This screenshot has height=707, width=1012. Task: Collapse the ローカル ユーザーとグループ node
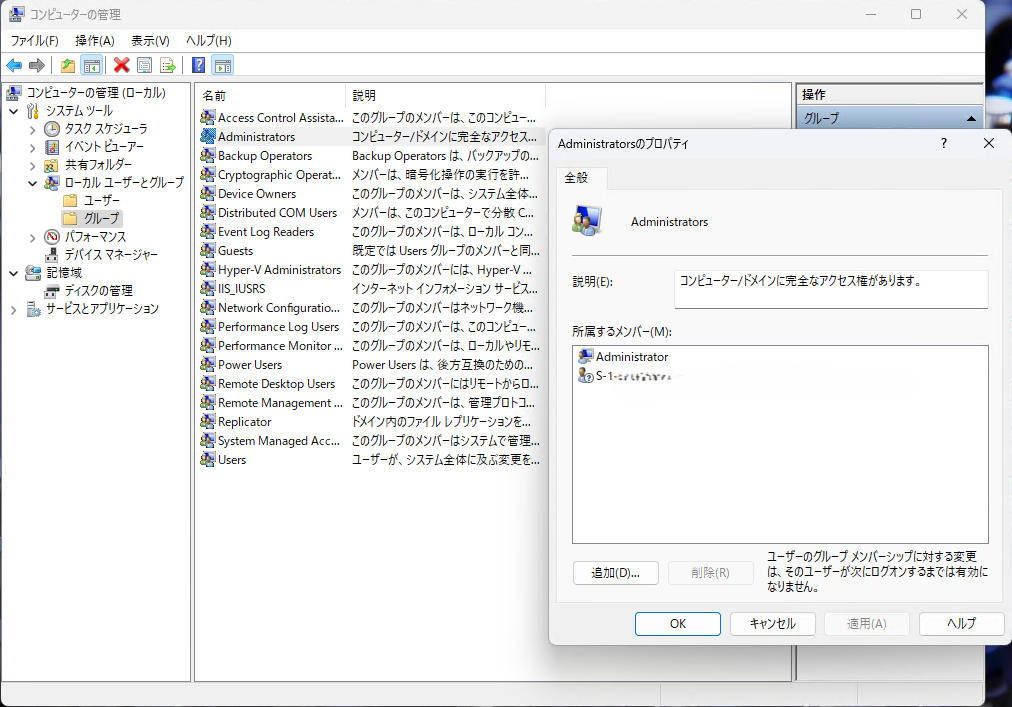tap(31, 182)
